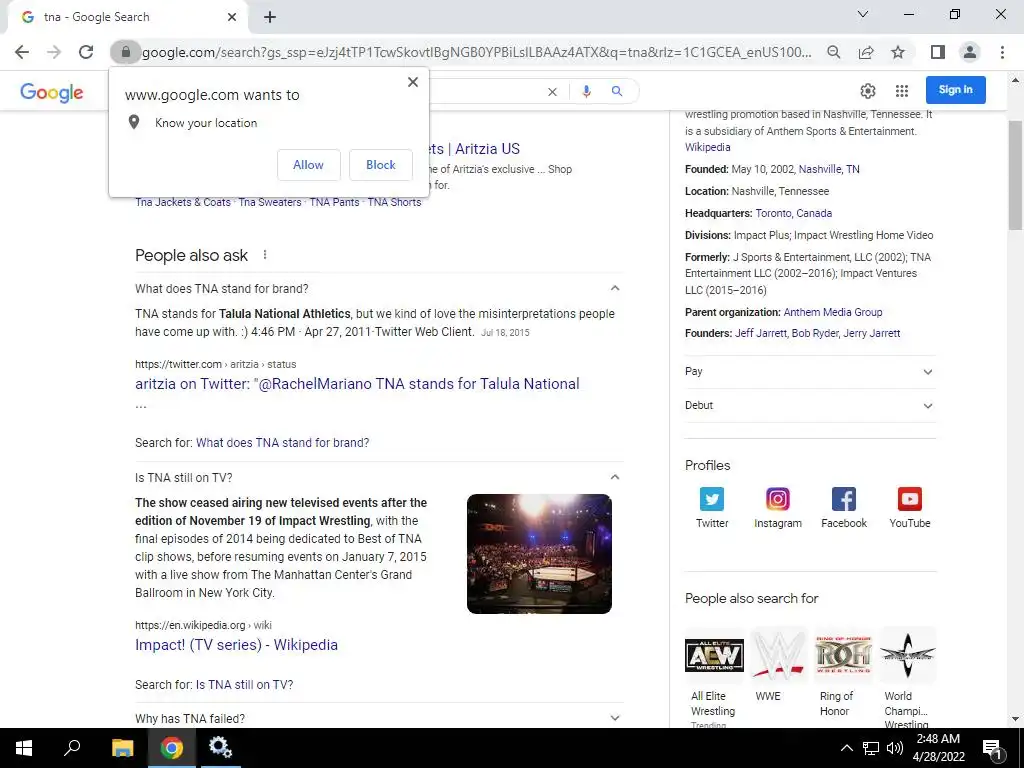Open Ring of Honor thumbnail
This screenshot has width=1024, height=768.
[x=843, y=656]
